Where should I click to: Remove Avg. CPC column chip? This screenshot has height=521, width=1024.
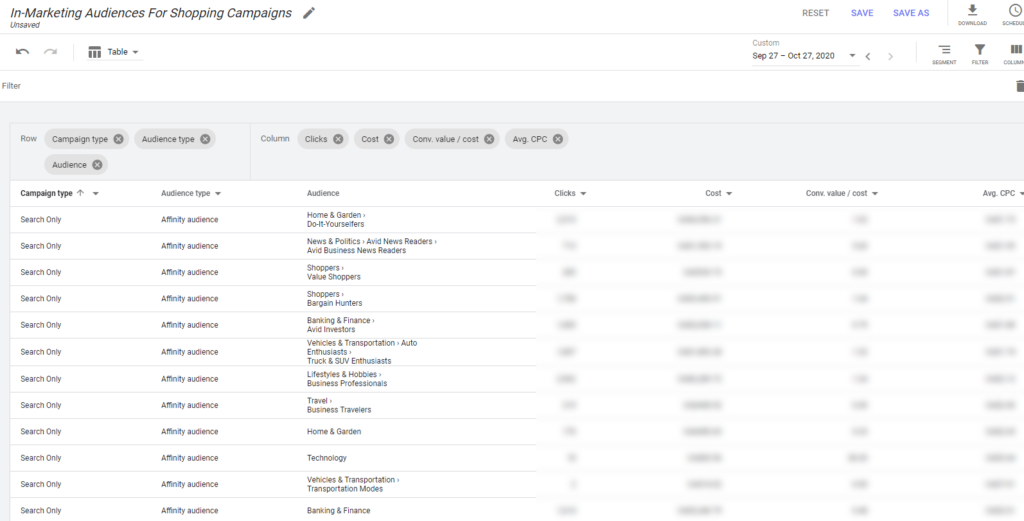coord(558,139)
